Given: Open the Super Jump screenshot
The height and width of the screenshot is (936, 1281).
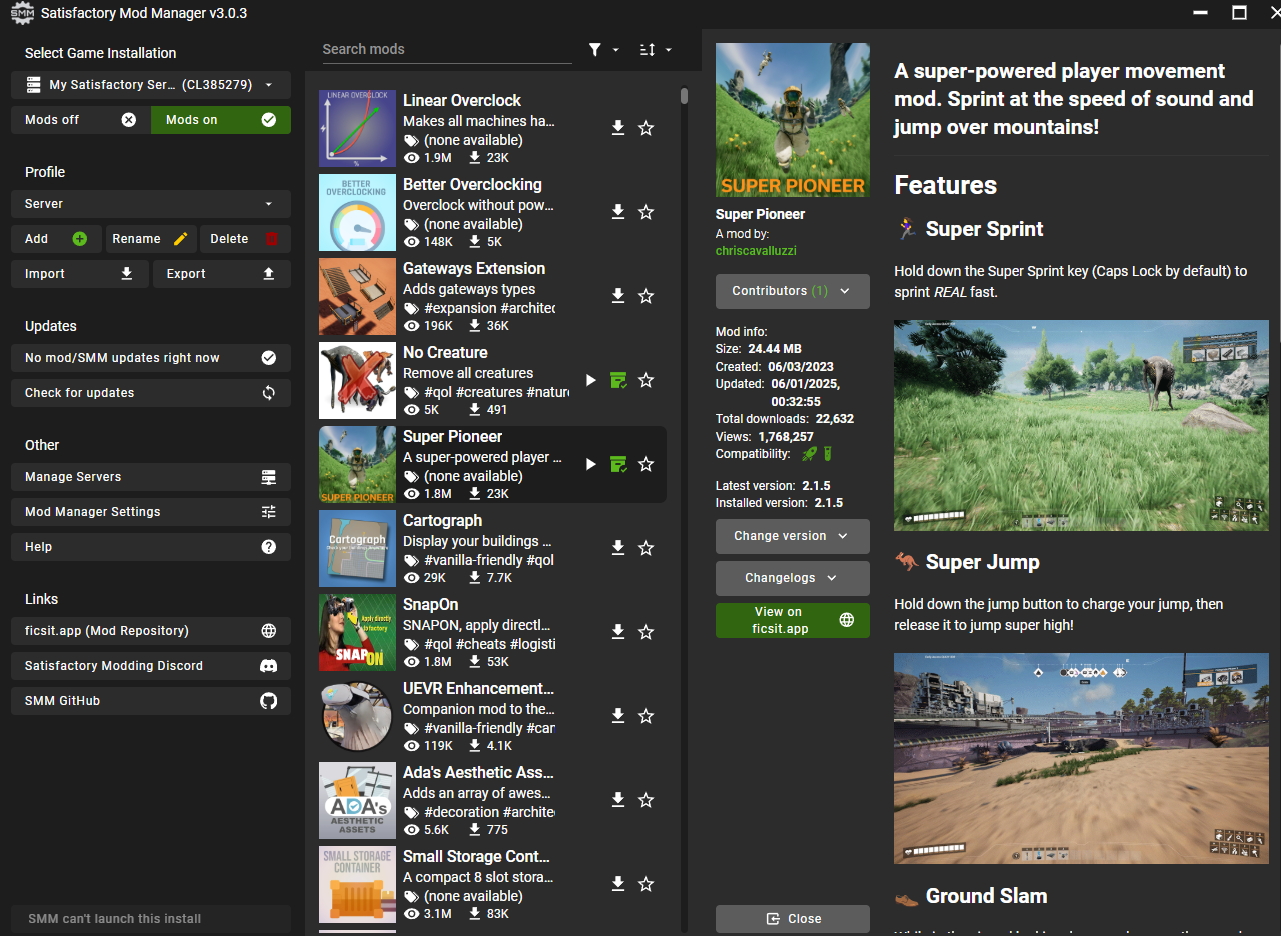Looking at the screenshot, I should [x=1081, y=759].
